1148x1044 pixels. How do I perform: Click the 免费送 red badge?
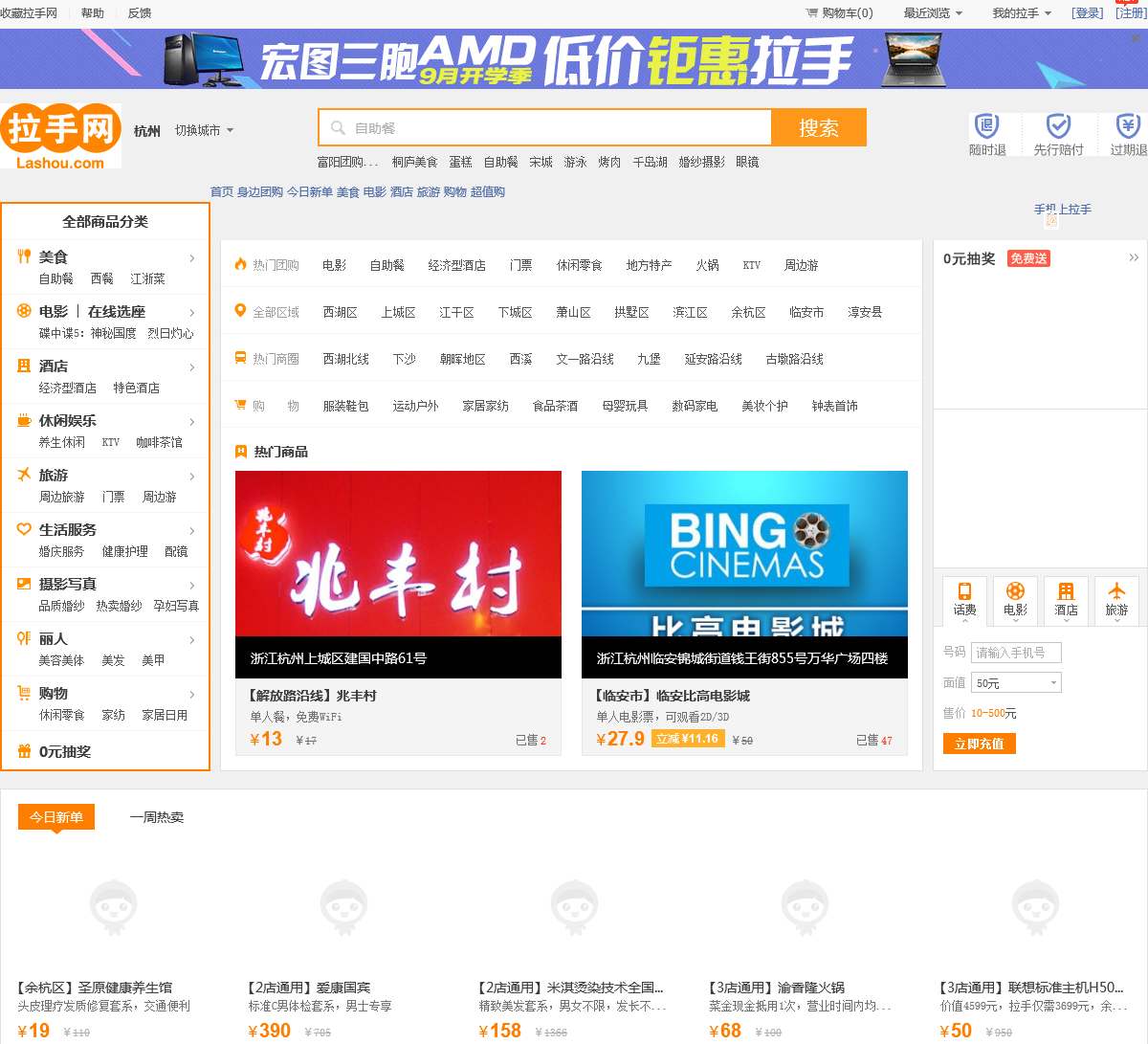(1029, 258)
